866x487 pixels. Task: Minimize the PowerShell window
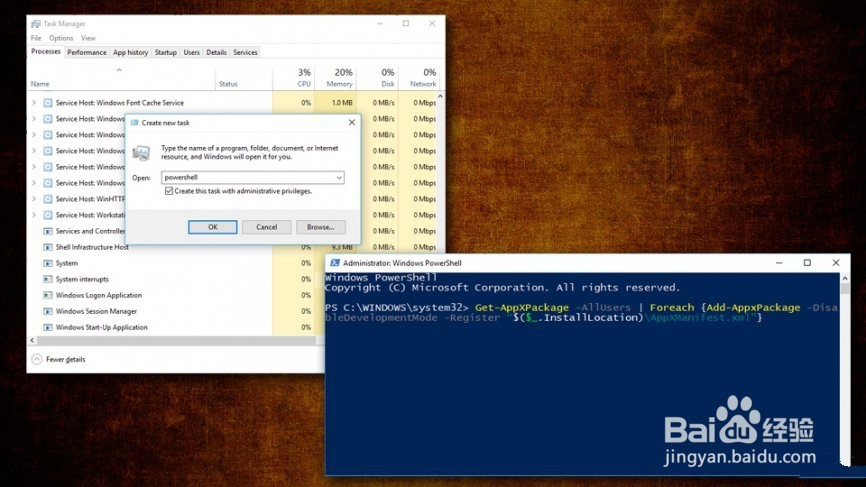(779, 263)
